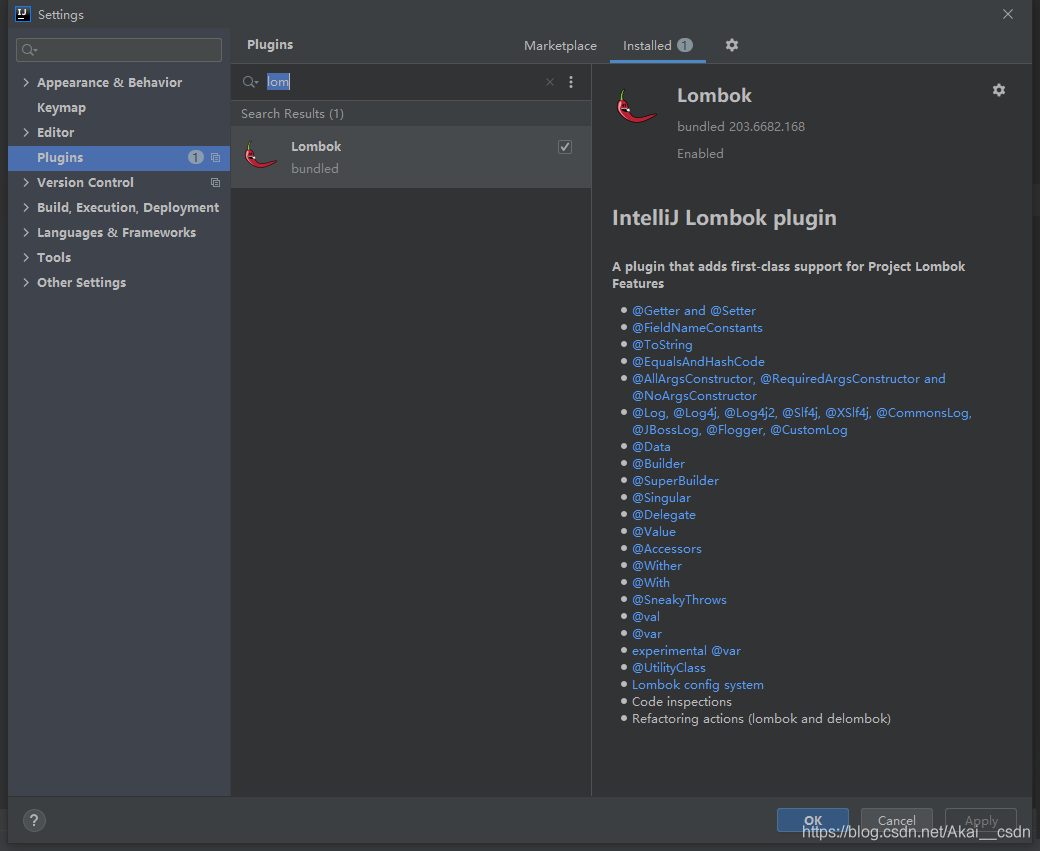
Task: Click the large Lombok chili icon in details
Action: (x=635, y=107)
